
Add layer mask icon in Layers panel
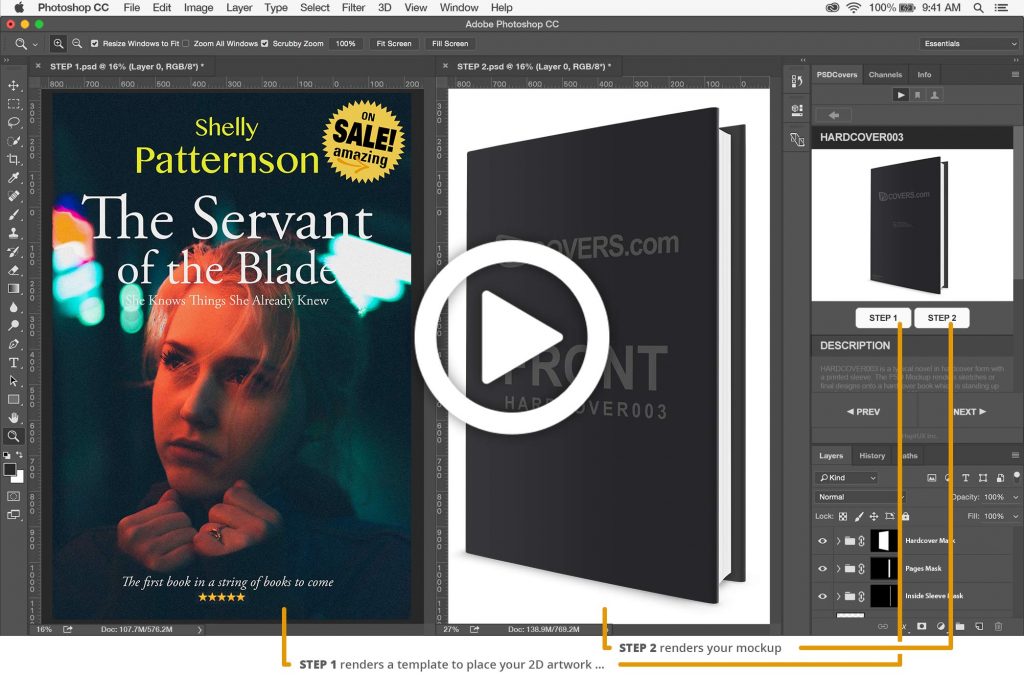(921, 627)
